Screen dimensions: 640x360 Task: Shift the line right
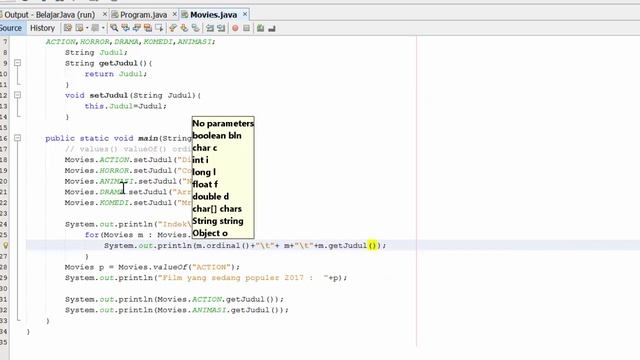pos(221,28)
